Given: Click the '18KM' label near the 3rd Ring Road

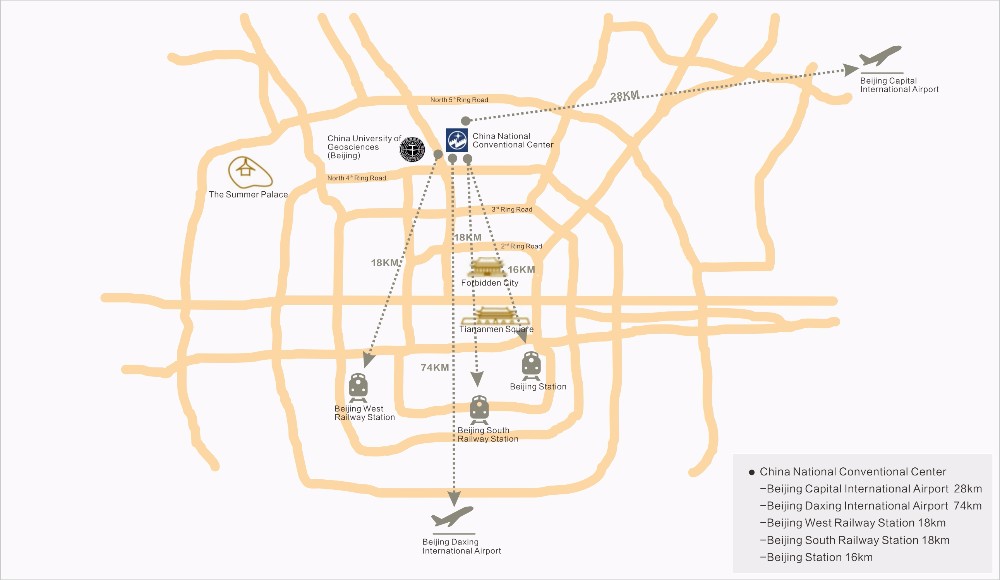Looking at the screenshot, I should (467, 237).
